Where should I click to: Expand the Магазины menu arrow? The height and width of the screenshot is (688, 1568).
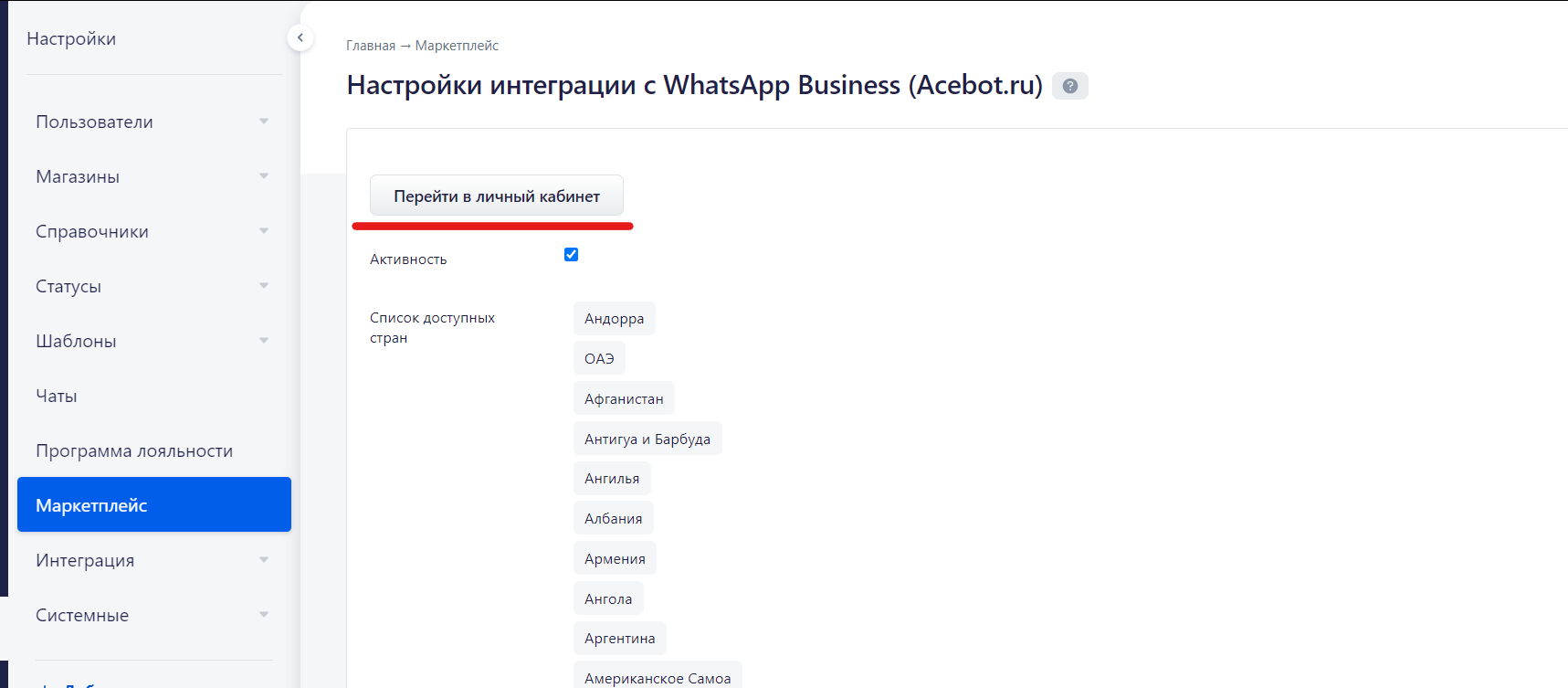tap(264, 176)
